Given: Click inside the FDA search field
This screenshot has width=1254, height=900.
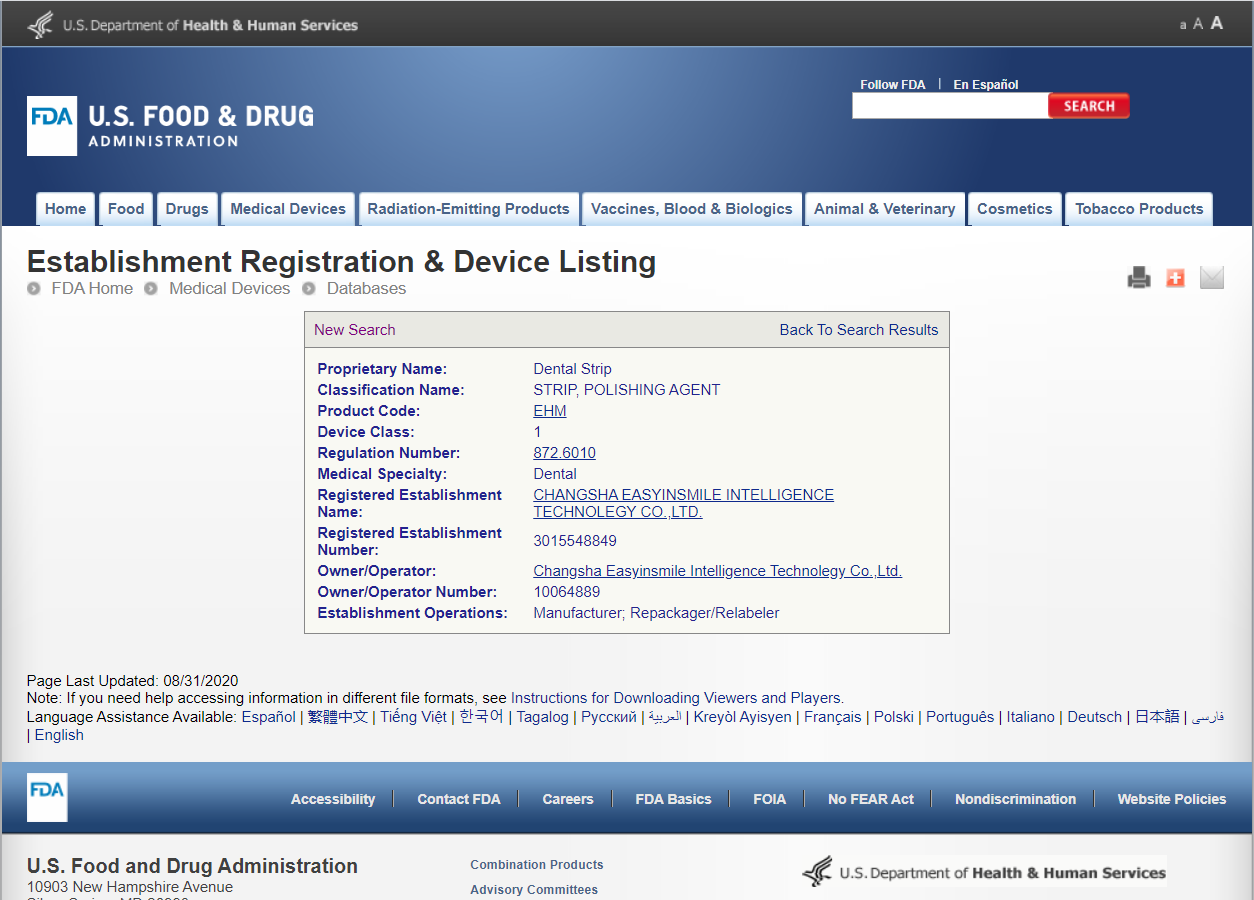Looking at the screenshot, I should 950,106.
